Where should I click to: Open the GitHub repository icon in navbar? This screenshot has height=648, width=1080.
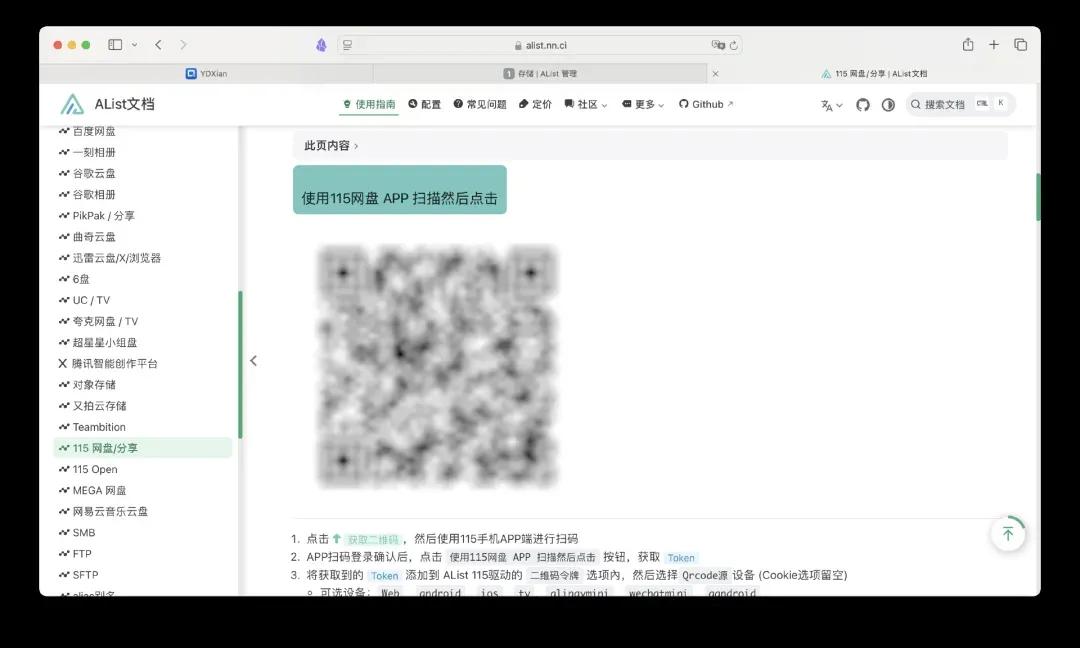862,105
